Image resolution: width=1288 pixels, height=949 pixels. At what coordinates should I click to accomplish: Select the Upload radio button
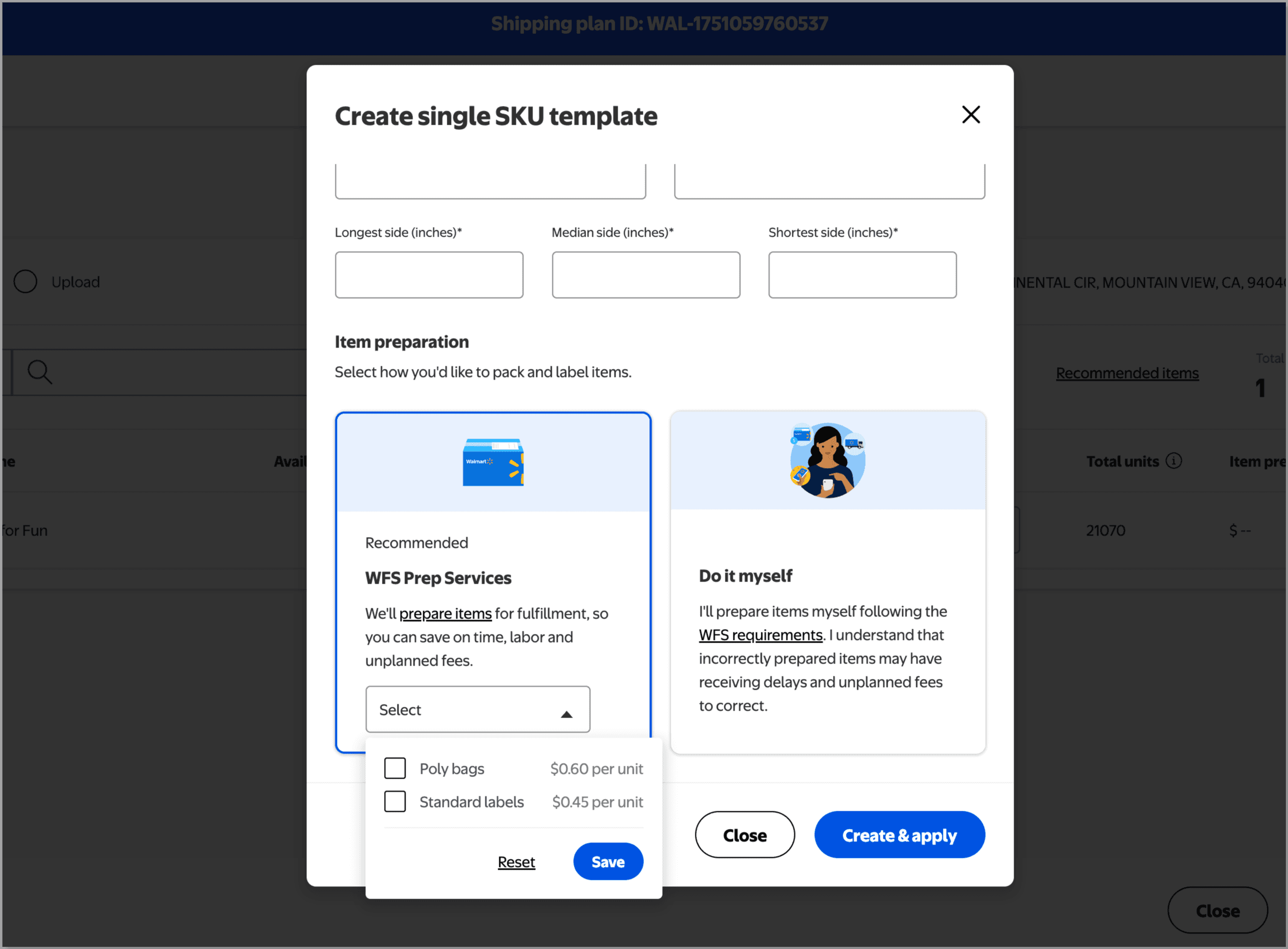[x=25, y=282]
